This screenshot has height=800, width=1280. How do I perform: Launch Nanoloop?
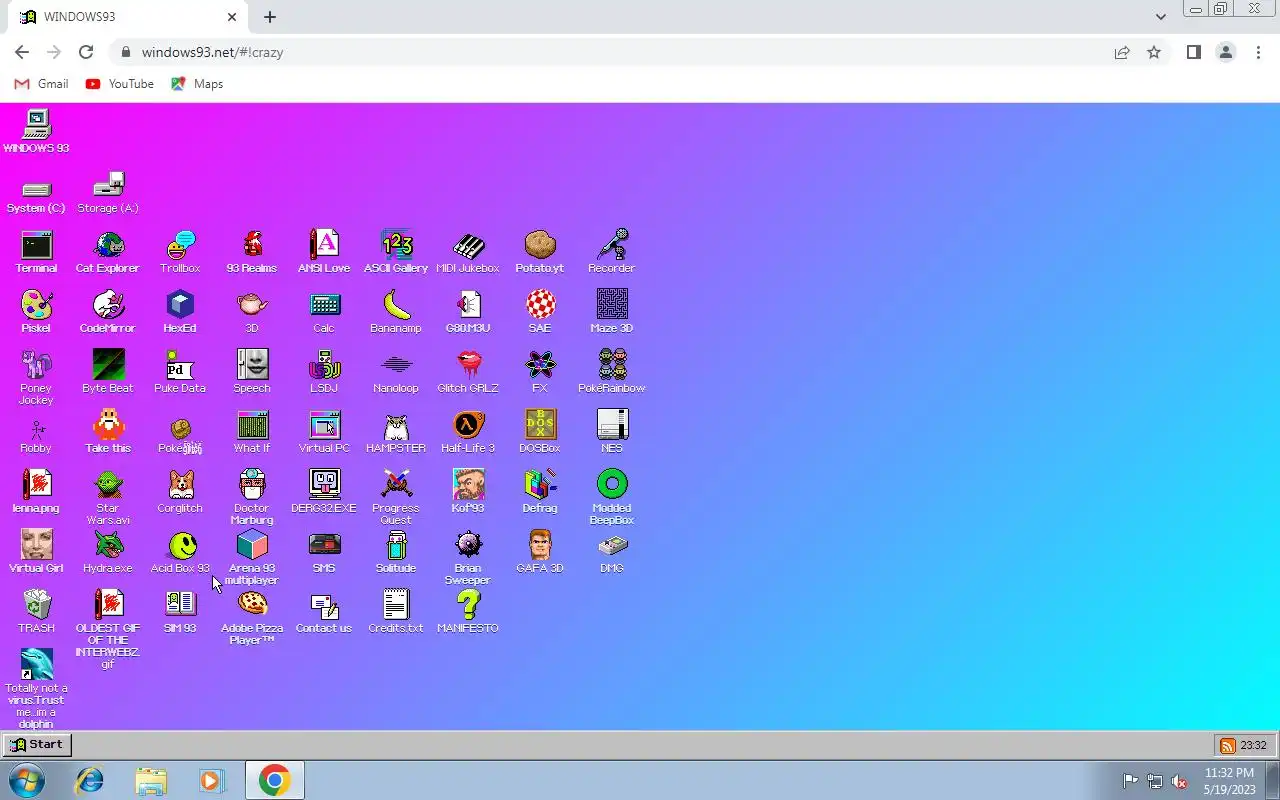(x=396, y=371)
